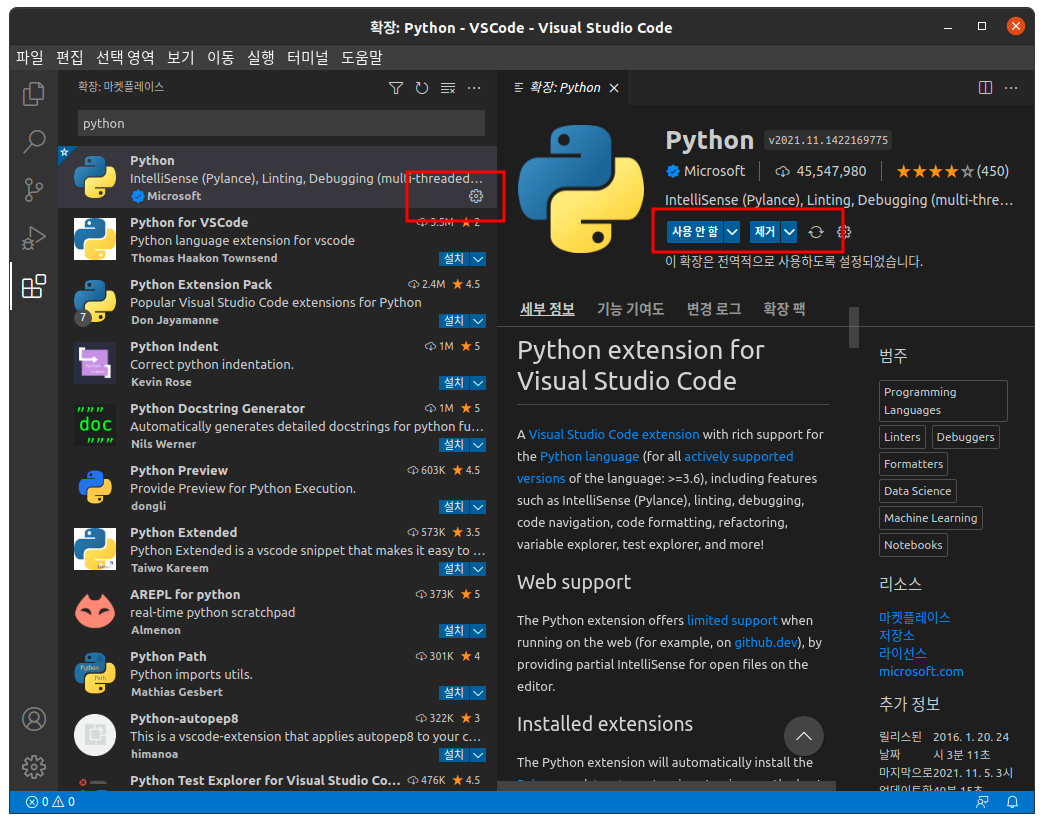Open editor more actions ellipsis
This screenshot has width=1044, height=823.
click(x=1011, y=88)
